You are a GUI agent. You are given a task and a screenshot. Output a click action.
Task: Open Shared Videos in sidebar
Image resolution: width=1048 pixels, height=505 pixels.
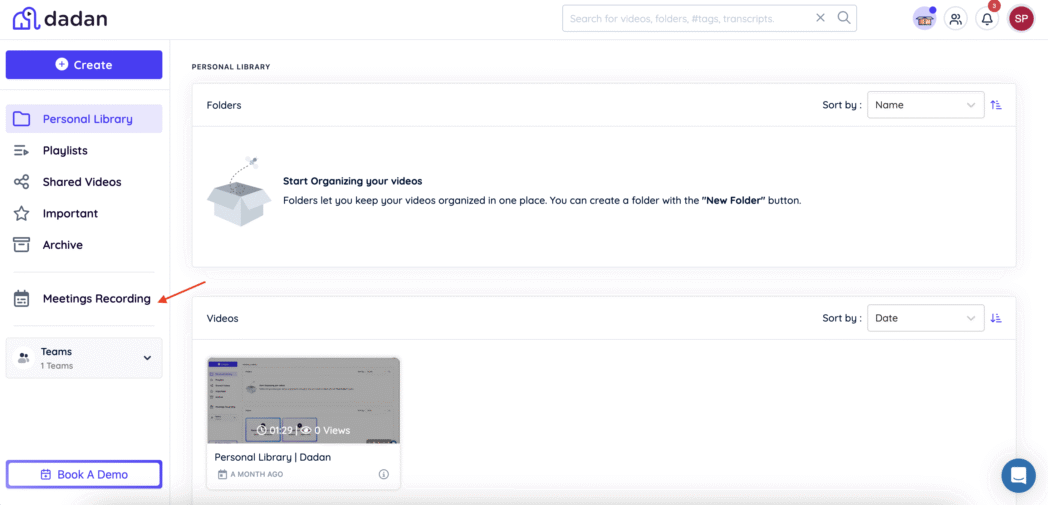tap(84, 182)
